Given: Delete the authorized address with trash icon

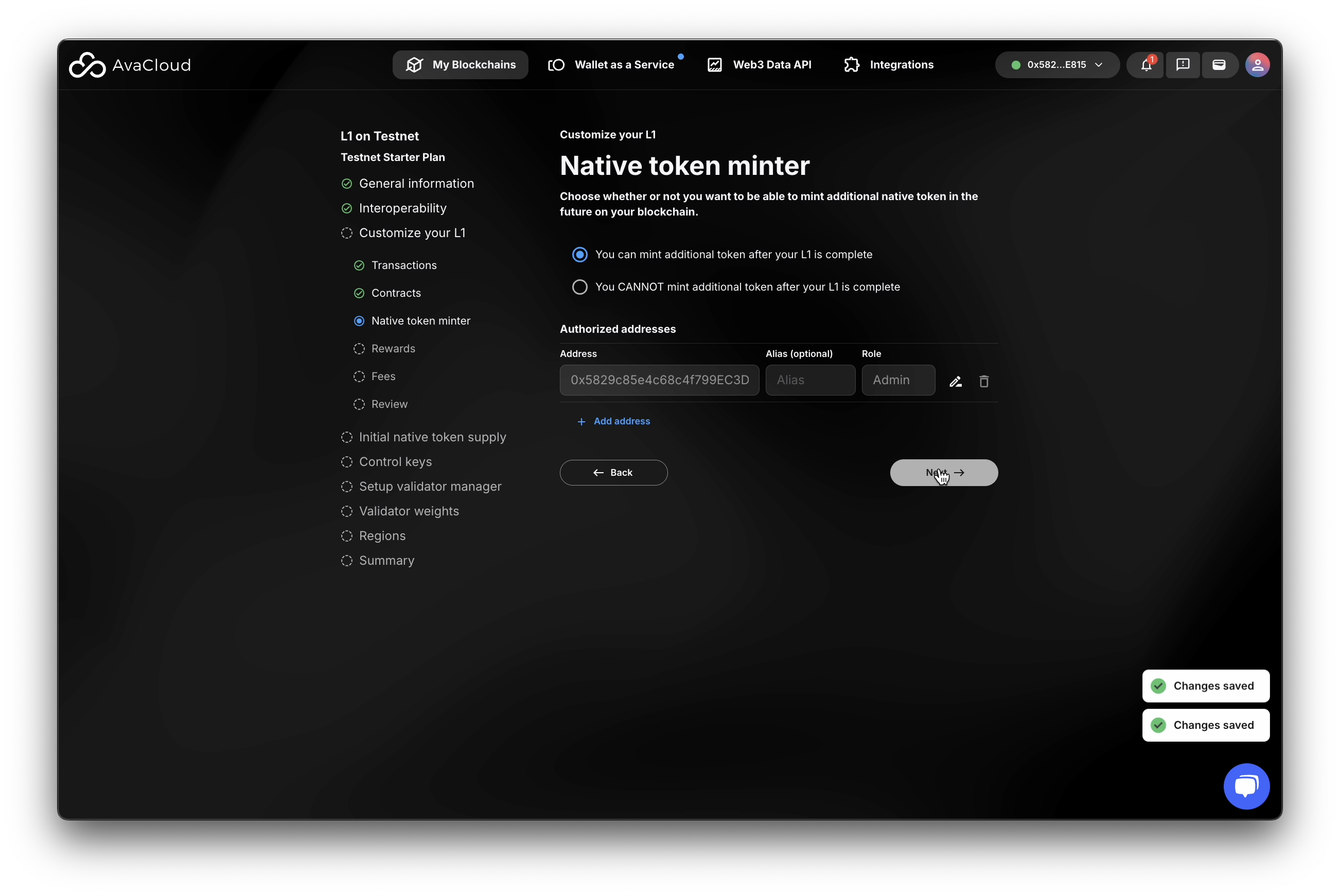Looking at the screenshot, I should click(983, 381).
